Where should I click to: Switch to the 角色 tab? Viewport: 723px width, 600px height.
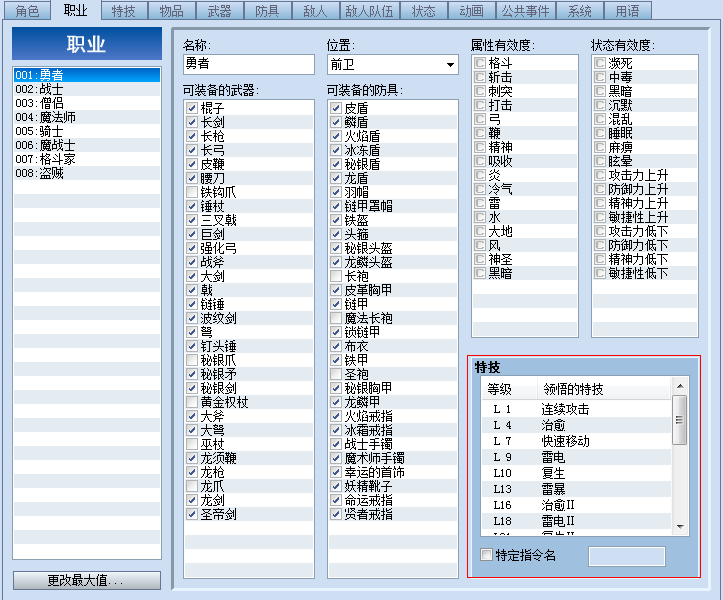click(x=27, y=11)
